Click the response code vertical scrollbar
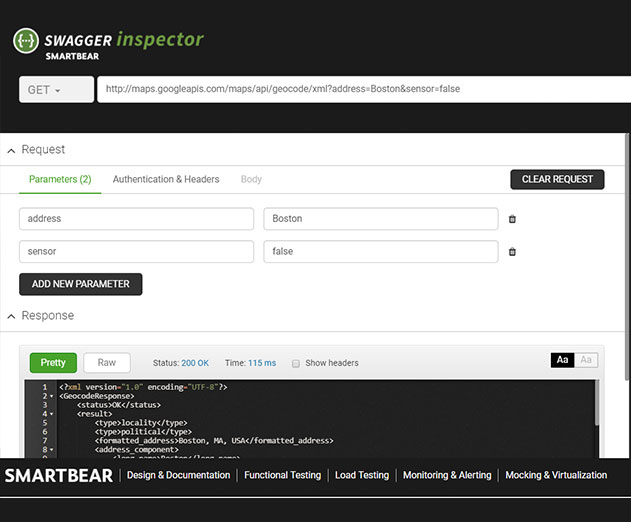This screenshot has width=631, height=522. tap(597, 402)
